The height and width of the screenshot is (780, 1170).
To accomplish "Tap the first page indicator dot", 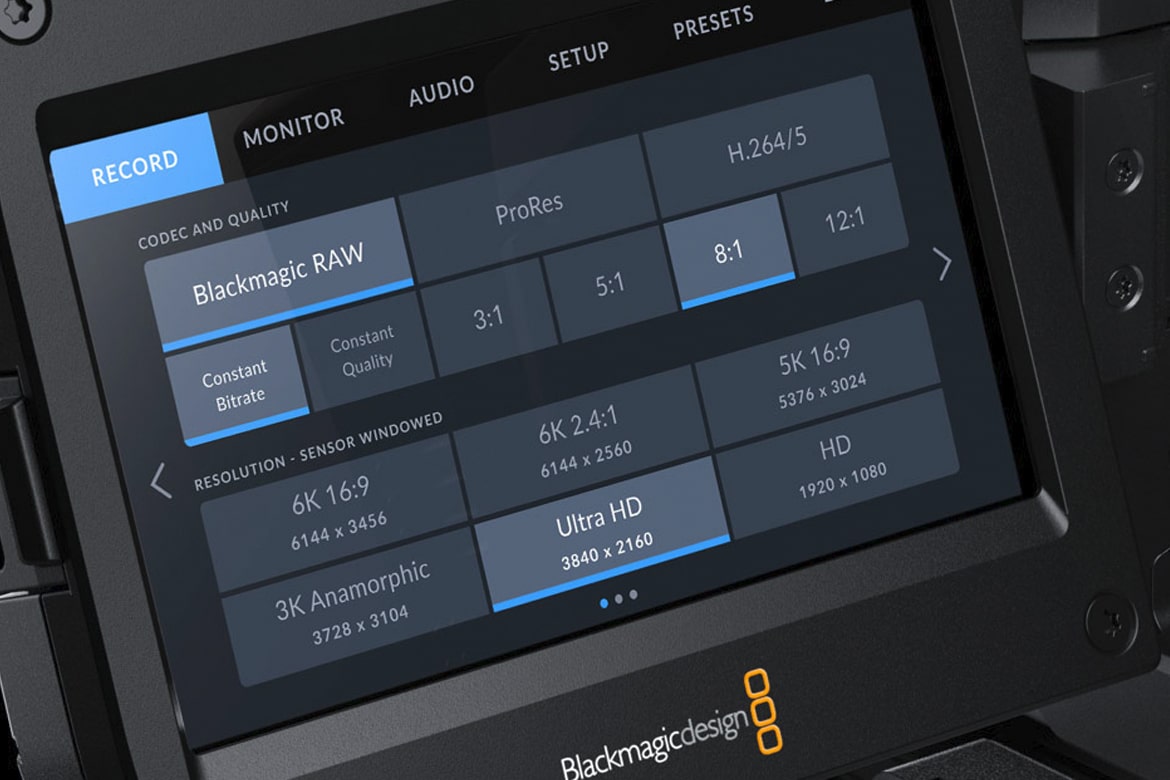I will point(604,603).
